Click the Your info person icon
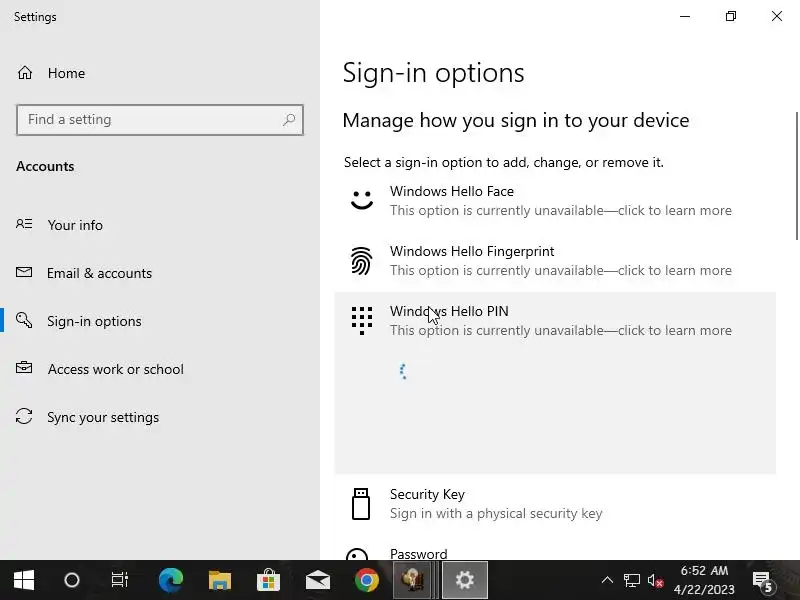 24,224
